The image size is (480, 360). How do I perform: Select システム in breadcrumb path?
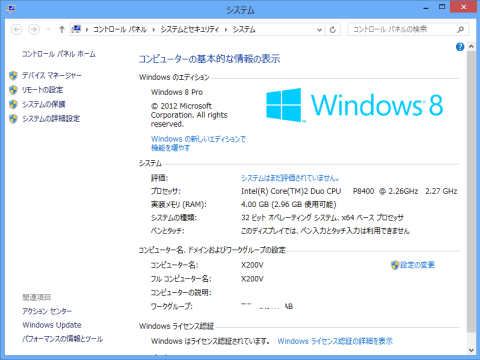tap(244, 30)
